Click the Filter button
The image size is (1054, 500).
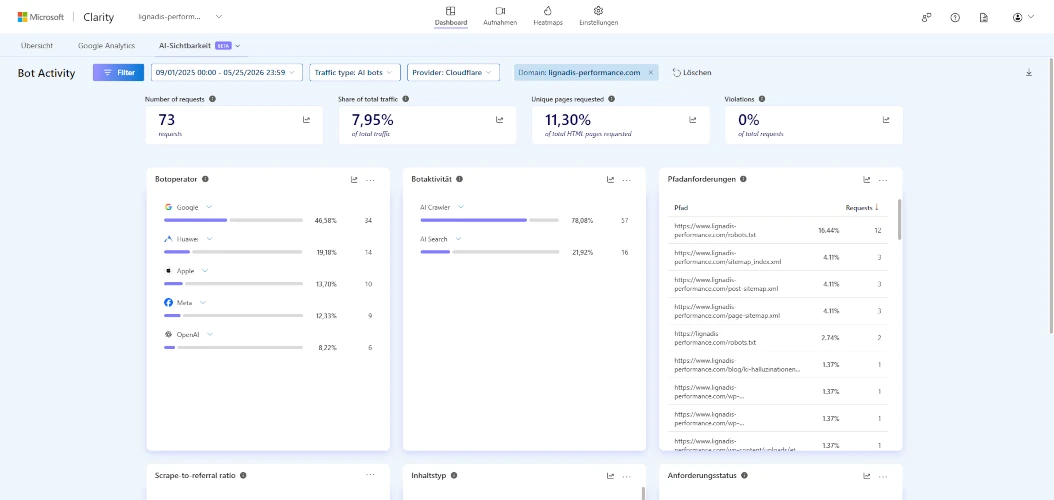coord(118,73)
